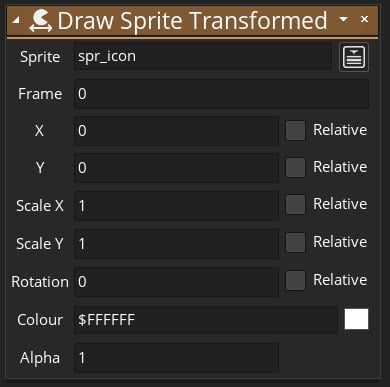Open the white colour swatch picker
This screenshot has width=390, height=387.
(x=356, y=319)
